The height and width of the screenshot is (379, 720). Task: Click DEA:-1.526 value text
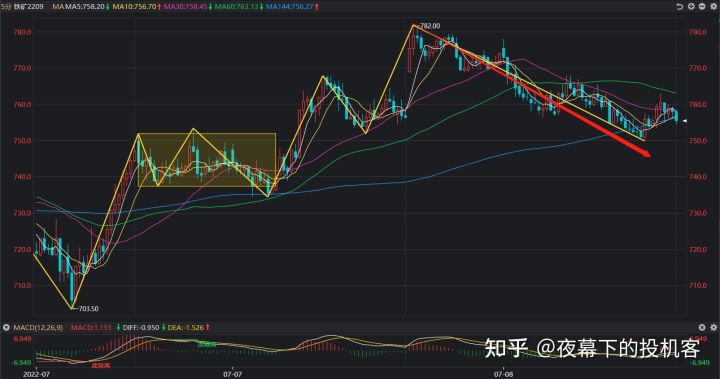click(185, 328)
